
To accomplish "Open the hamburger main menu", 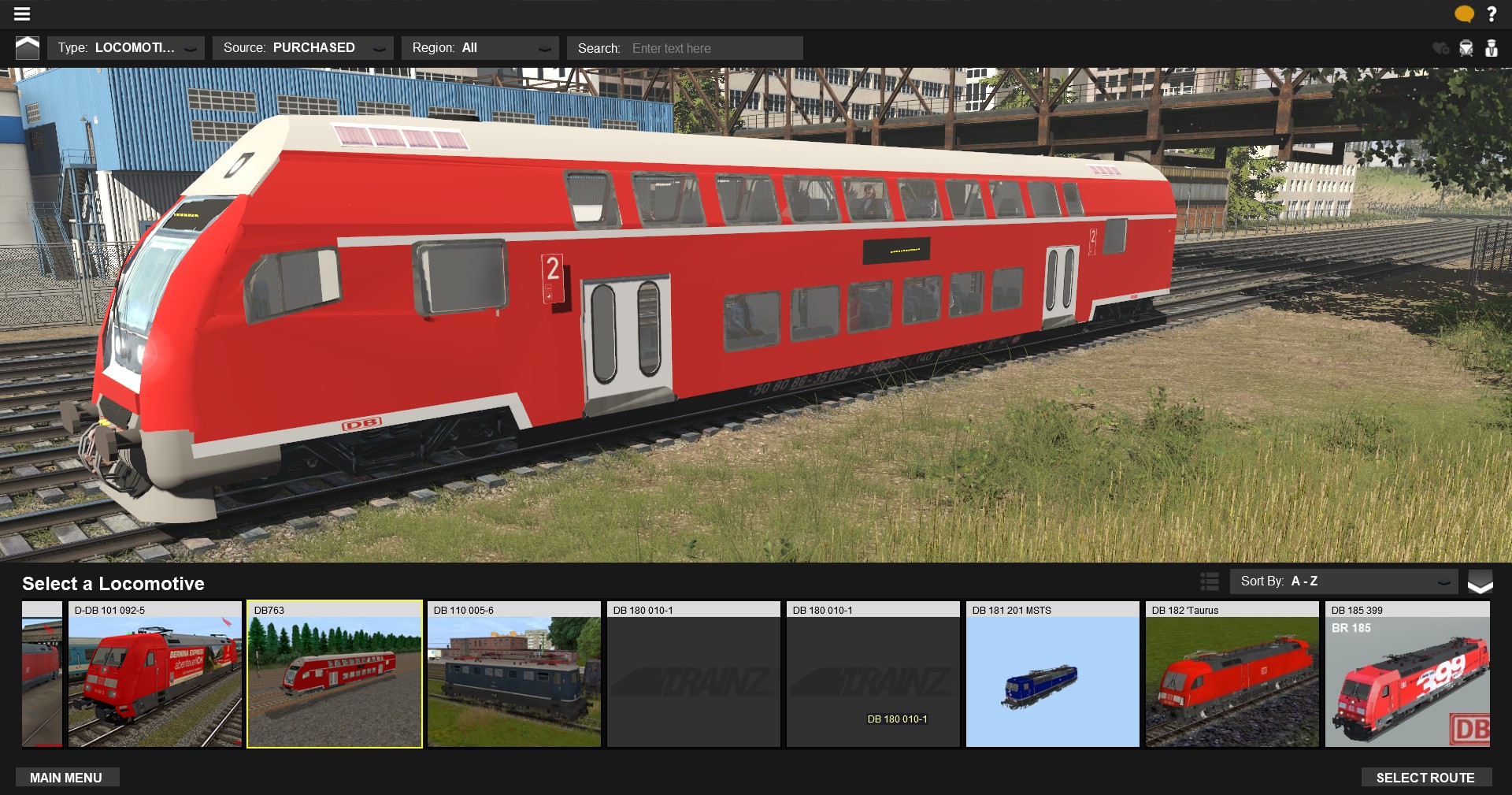I will point(22,13).
